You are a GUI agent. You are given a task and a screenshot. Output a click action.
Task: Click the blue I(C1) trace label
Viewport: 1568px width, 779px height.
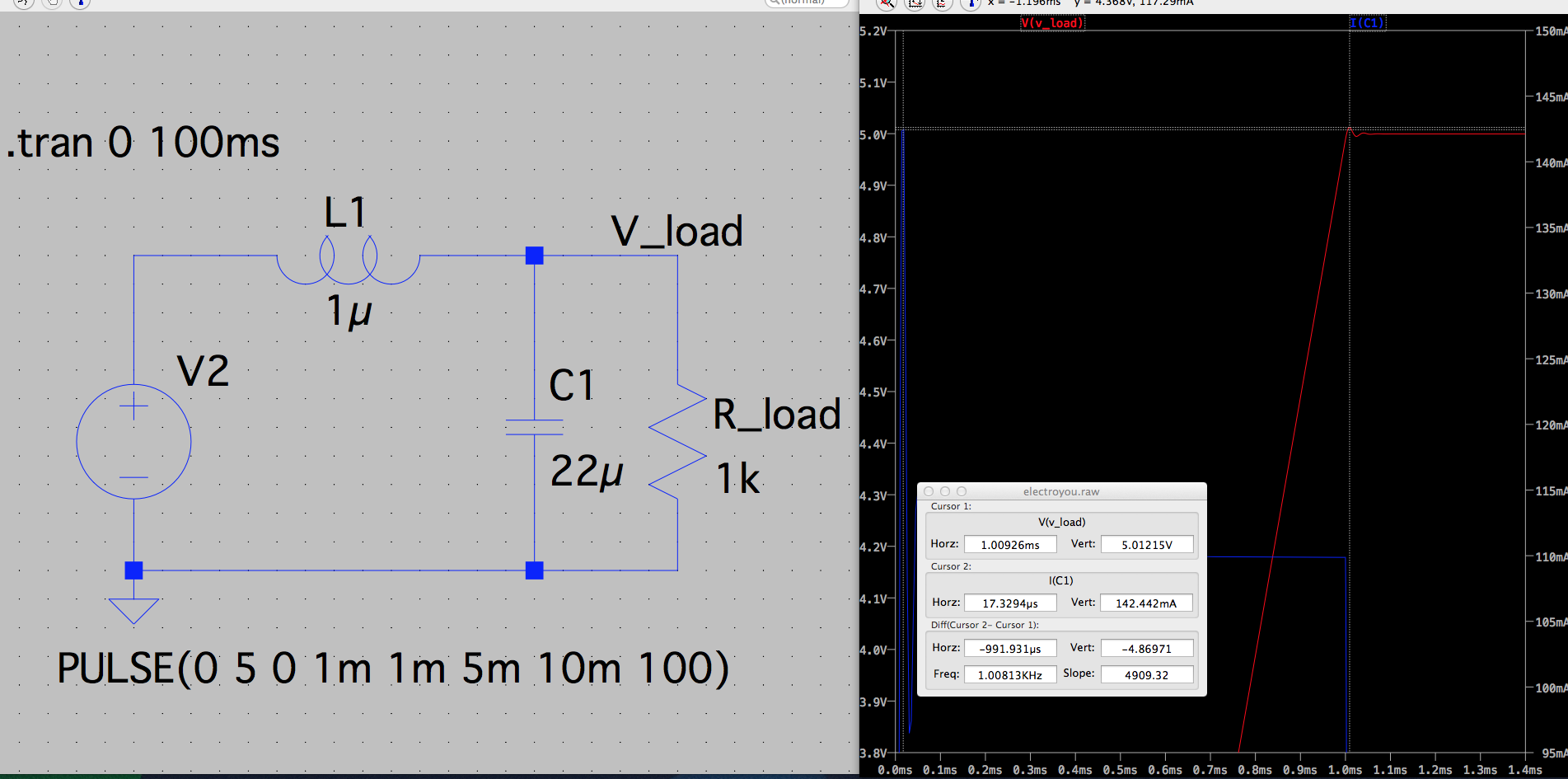(1367, 23)
